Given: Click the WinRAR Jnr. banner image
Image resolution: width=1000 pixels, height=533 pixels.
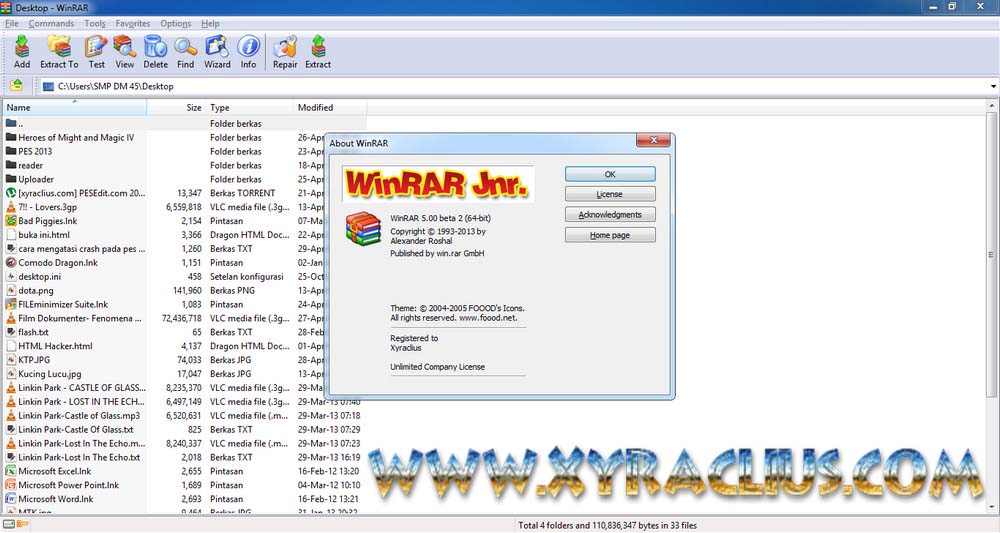Looking at the screenshot, I should click(437, 184).
